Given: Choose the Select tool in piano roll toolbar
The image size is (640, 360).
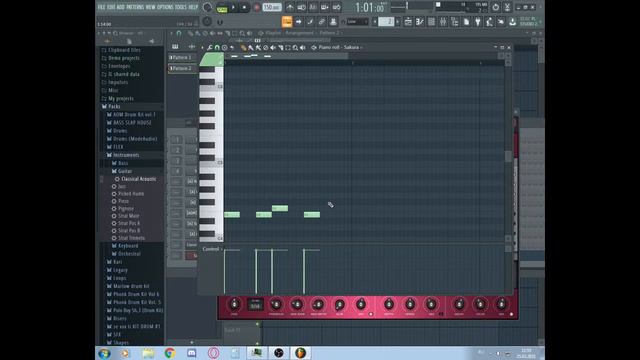Looking at the screenshot, I should click(x=288, y=48).
